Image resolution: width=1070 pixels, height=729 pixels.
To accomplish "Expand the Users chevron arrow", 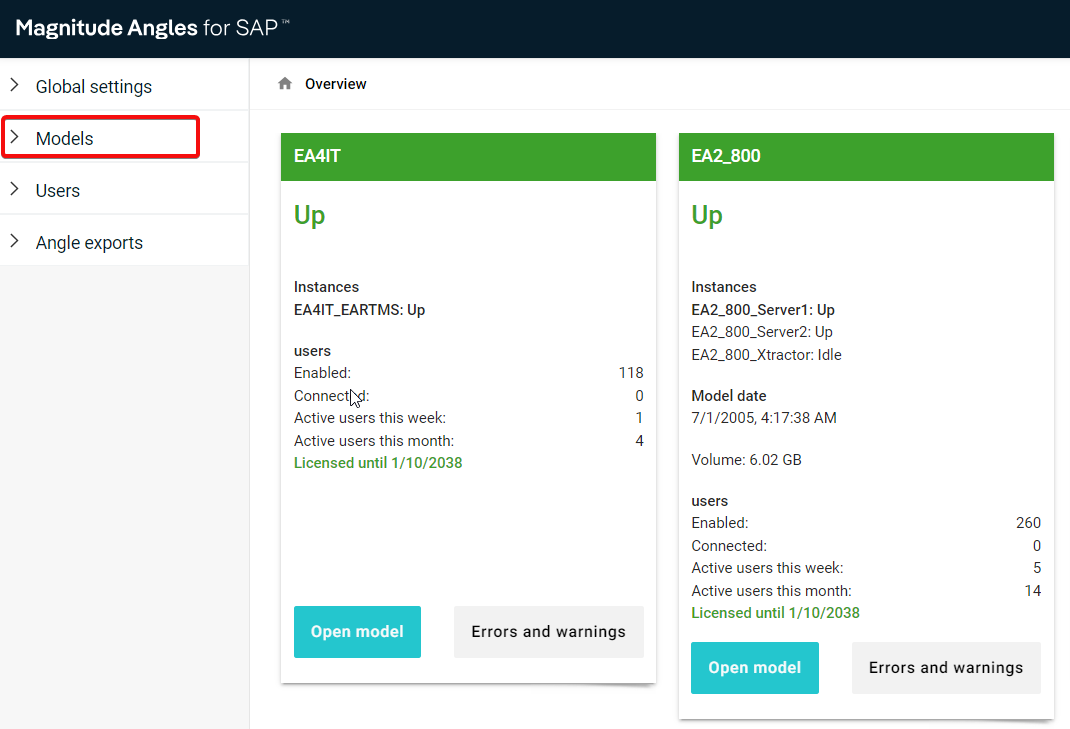I will [14, 188].
